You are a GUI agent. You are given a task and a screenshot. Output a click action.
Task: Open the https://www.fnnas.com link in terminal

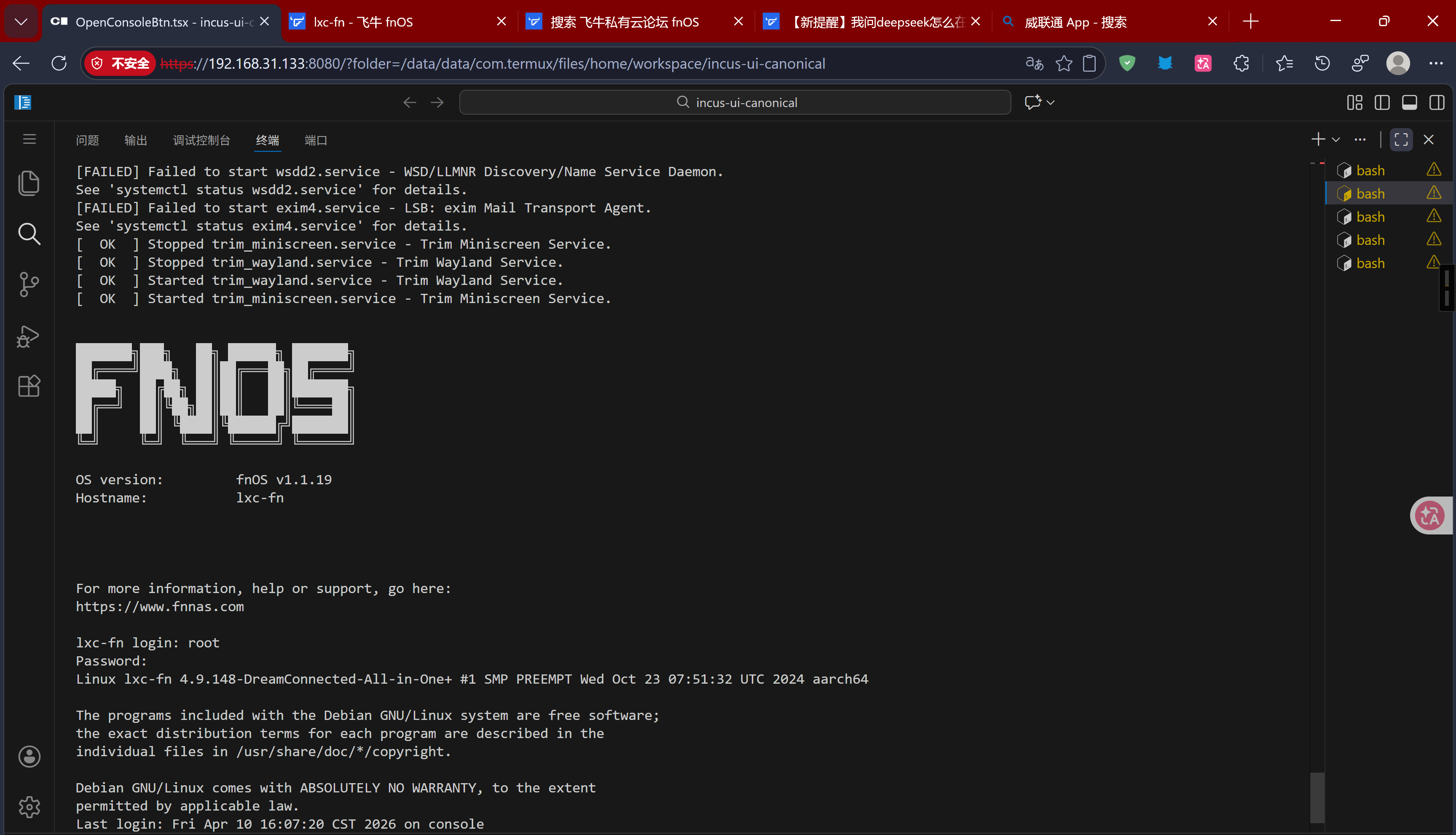click(160, 607)
